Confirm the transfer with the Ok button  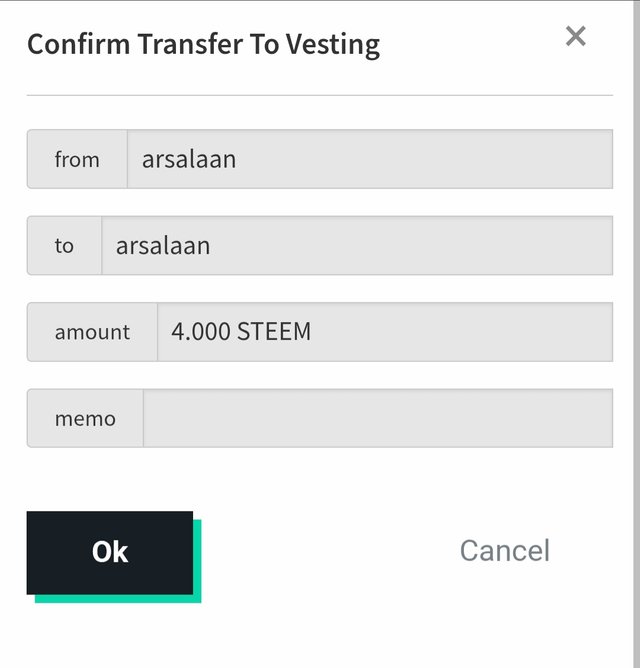coord(110,553)
